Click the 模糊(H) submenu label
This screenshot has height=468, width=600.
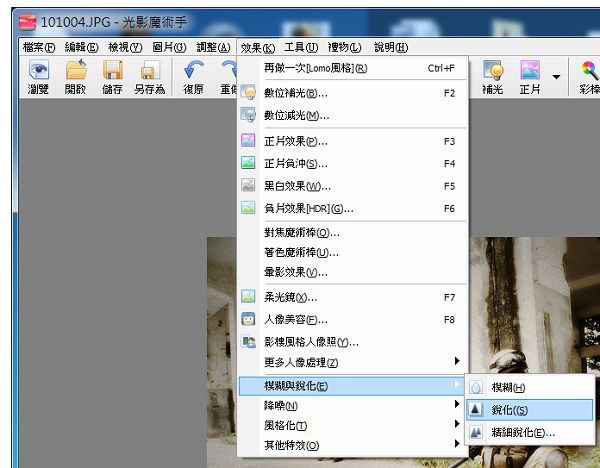tap(508, 388)
